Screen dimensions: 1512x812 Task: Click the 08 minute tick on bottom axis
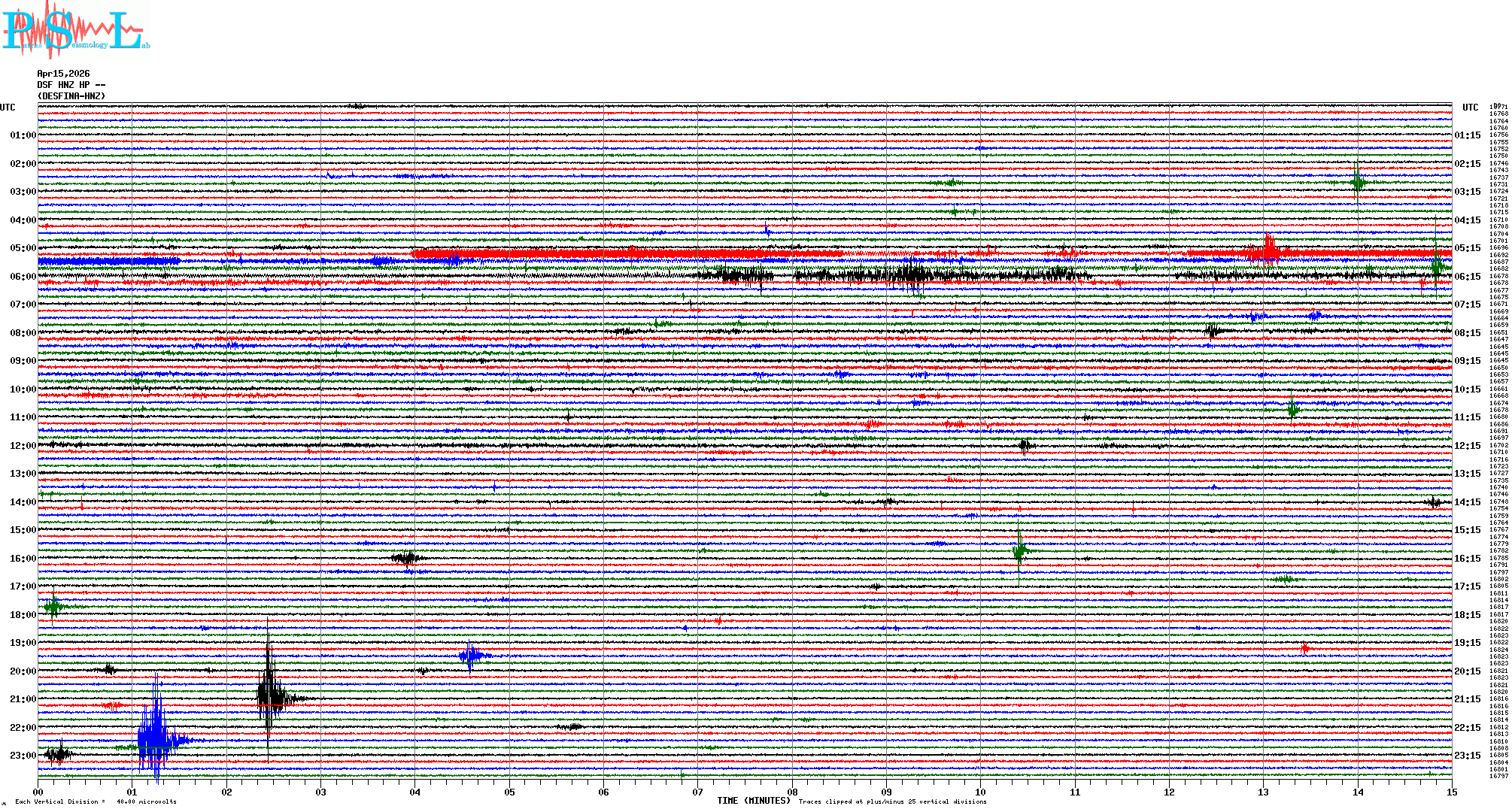[x=792, y=792]
